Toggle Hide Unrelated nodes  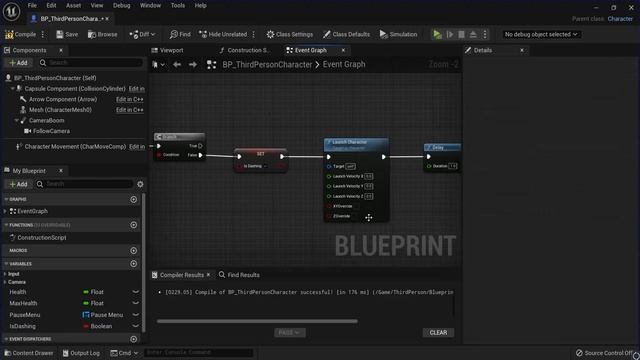pyautogui.click(x=223, y=35)
